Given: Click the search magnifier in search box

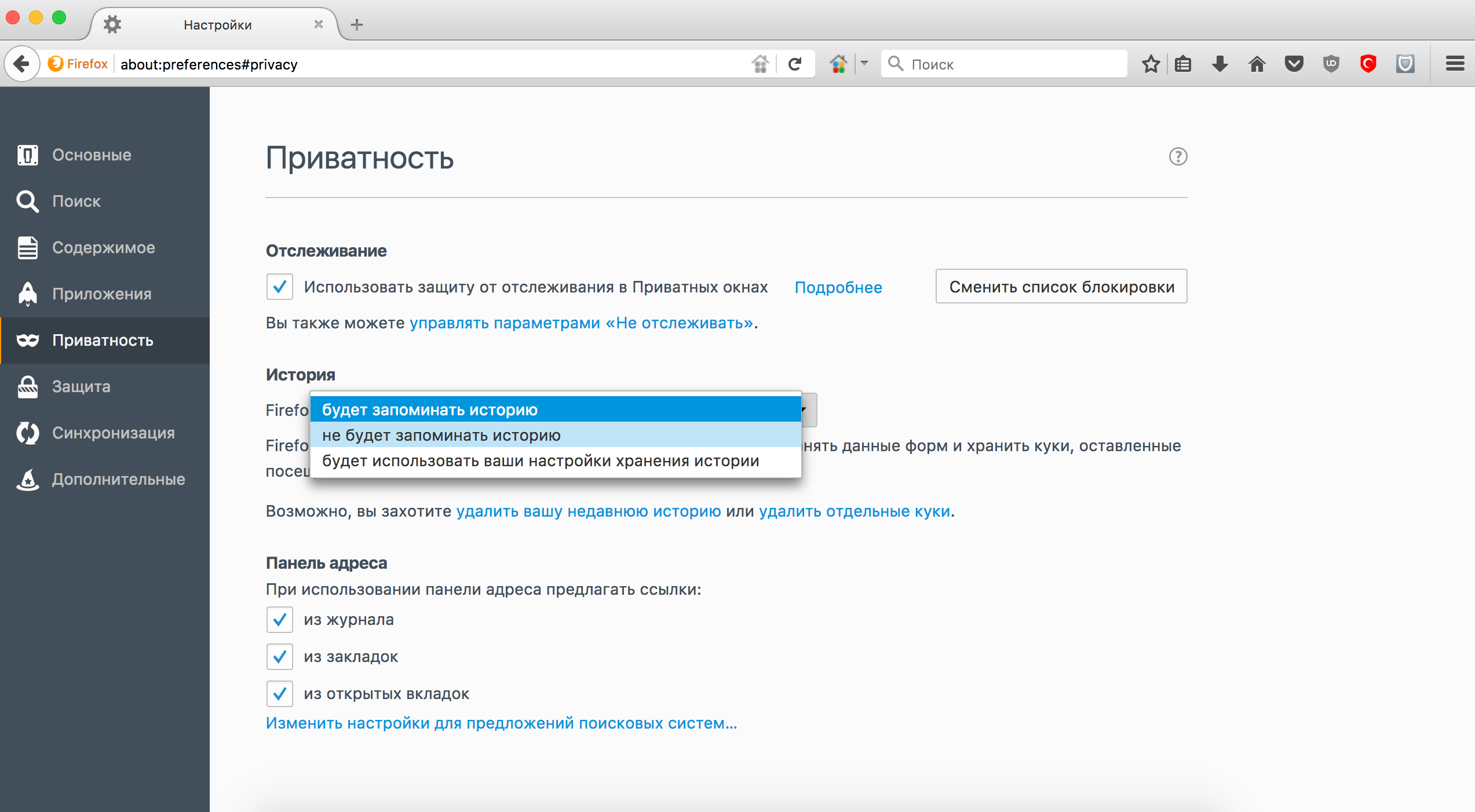Looking at the screenshot, I should click(896, 64).
